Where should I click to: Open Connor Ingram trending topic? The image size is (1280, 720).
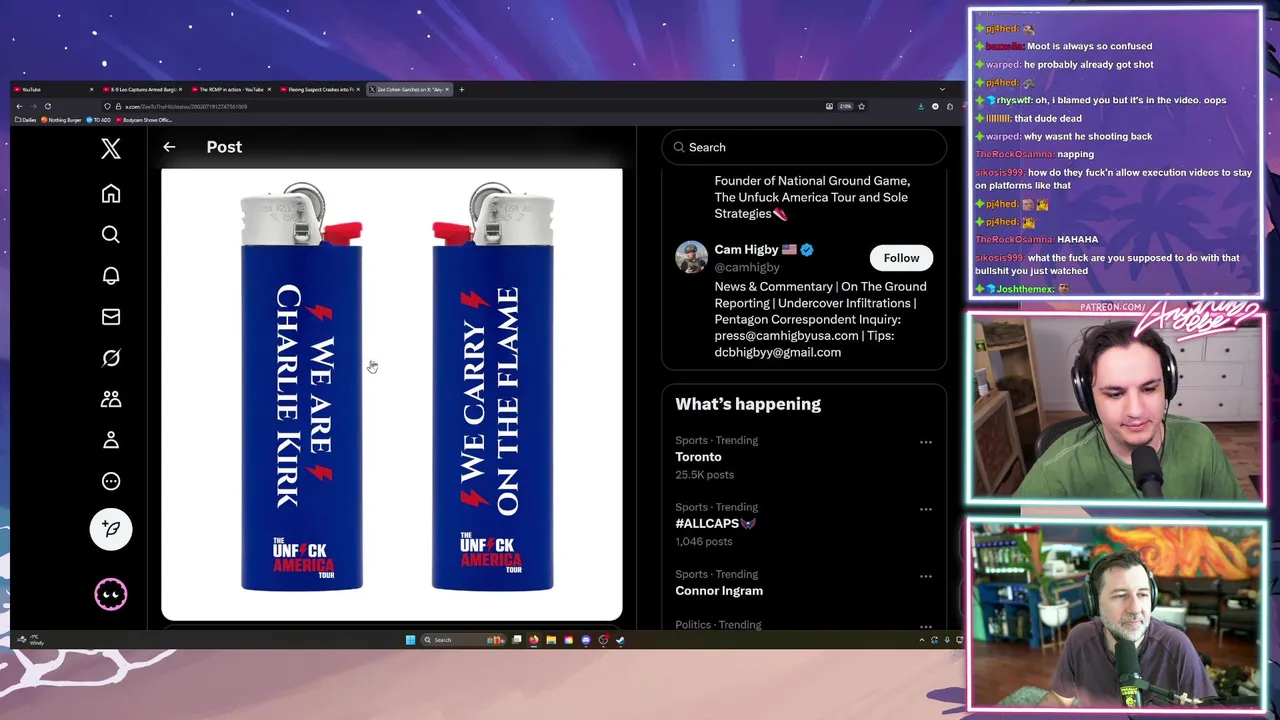[x=719, y=591]
